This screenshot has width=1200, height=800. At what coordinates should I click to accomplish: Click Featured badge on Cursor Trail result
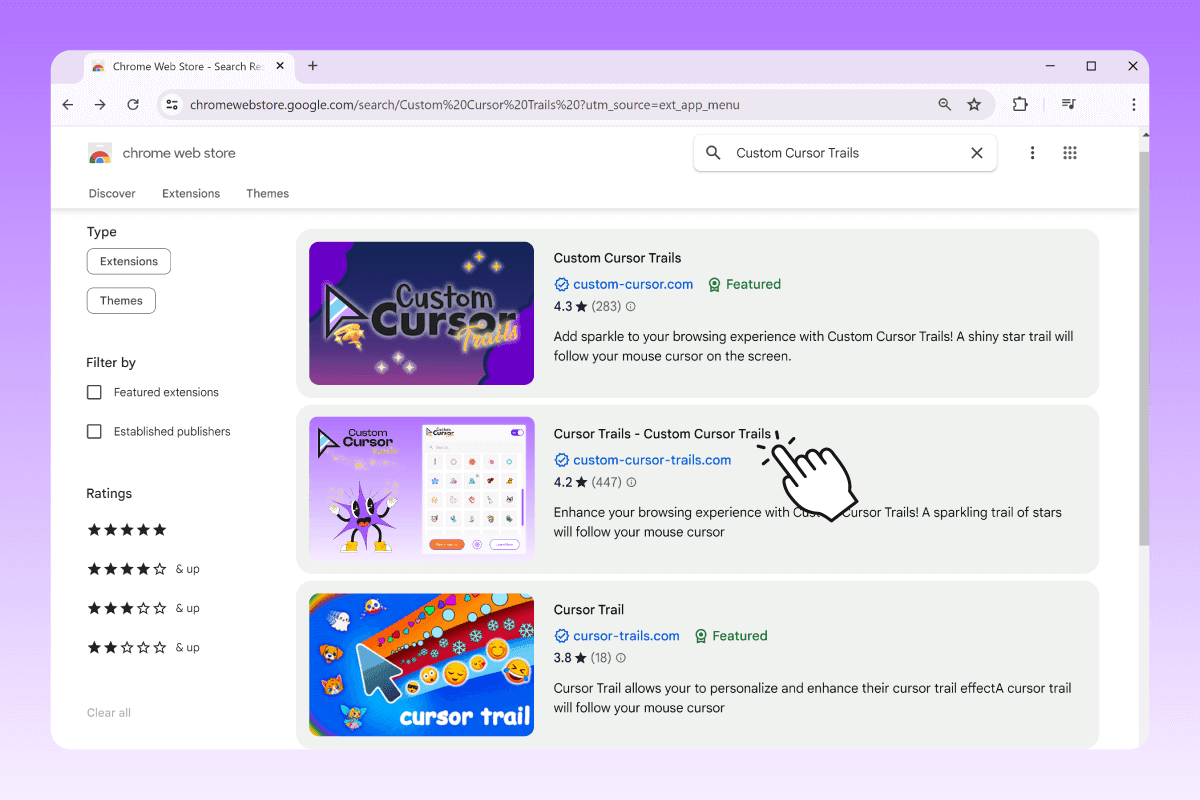tap(731, 636)
